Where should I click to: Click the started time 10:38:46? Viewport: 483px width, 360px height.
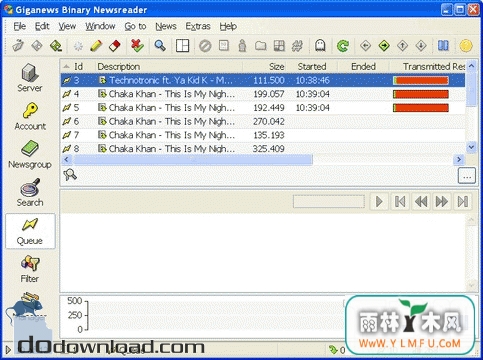coord(312,80)
